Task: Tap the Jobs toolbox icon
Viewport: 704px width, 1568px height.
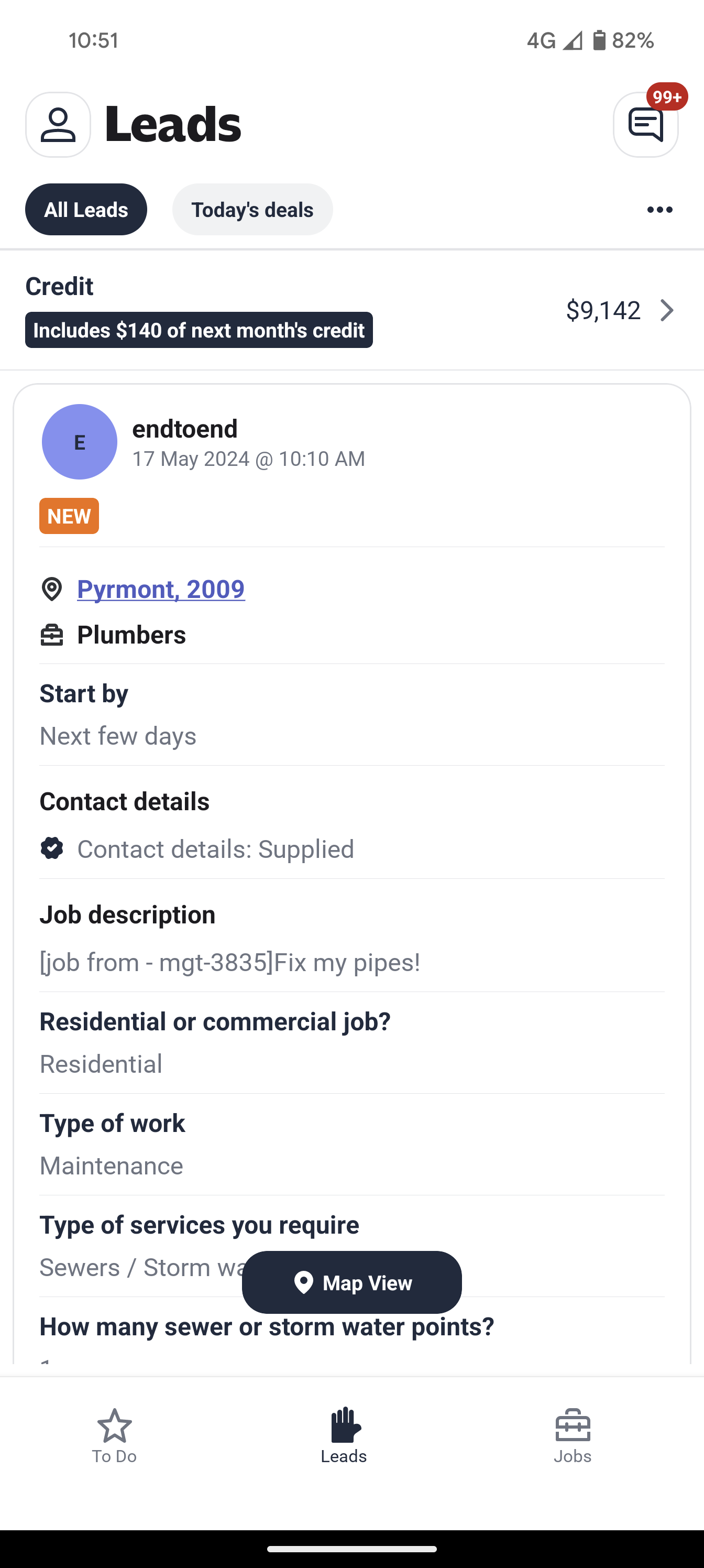Action: pos(573,1425)
